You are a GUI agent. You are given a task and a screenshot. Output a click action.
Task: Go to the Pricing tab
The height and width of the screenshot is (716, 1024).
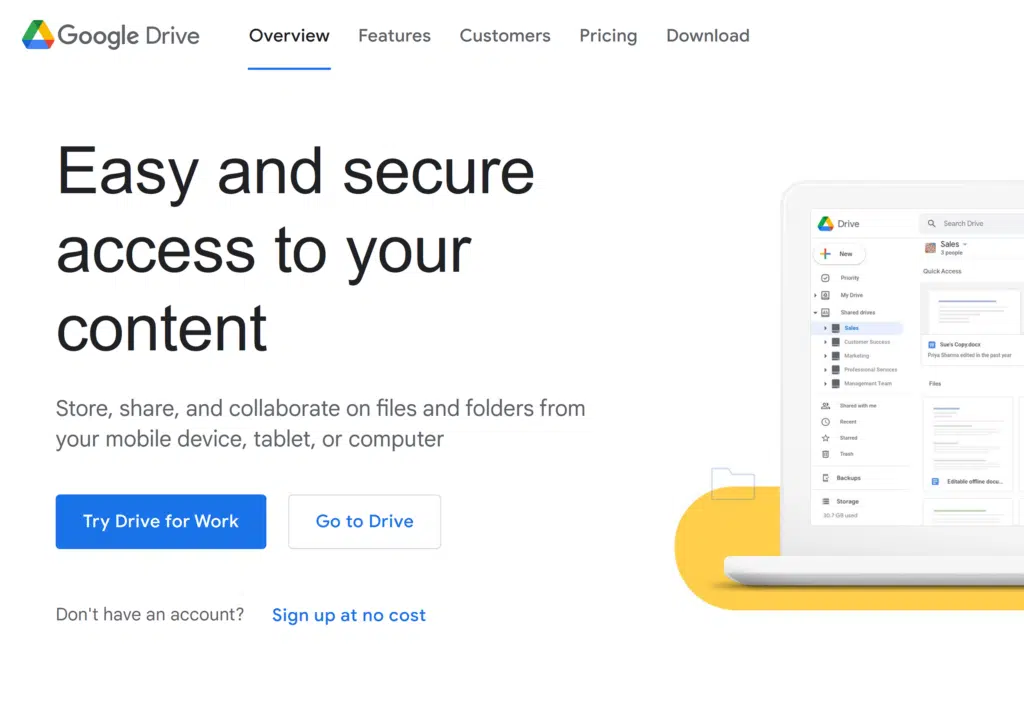[608, 36]
